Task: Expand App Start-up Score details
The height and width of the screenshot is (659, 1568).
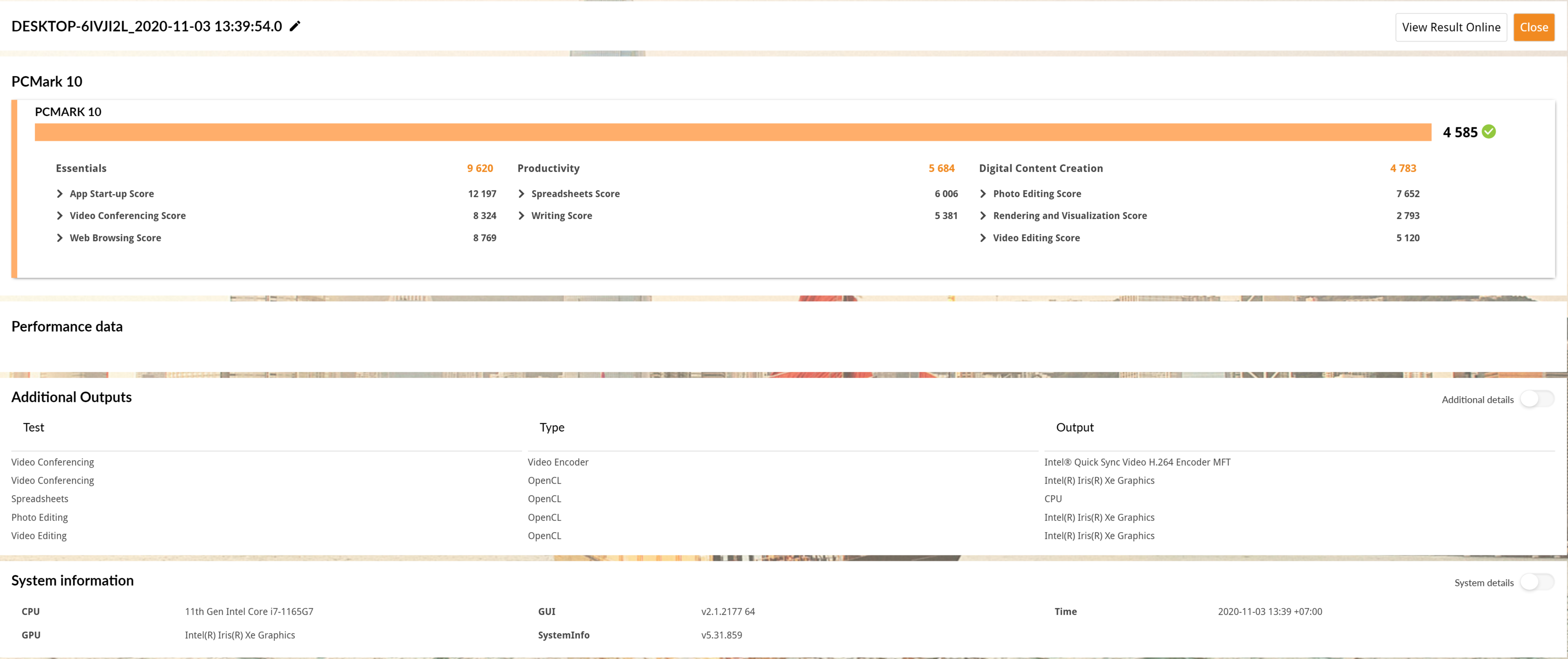Action: (x=60, y=193)
